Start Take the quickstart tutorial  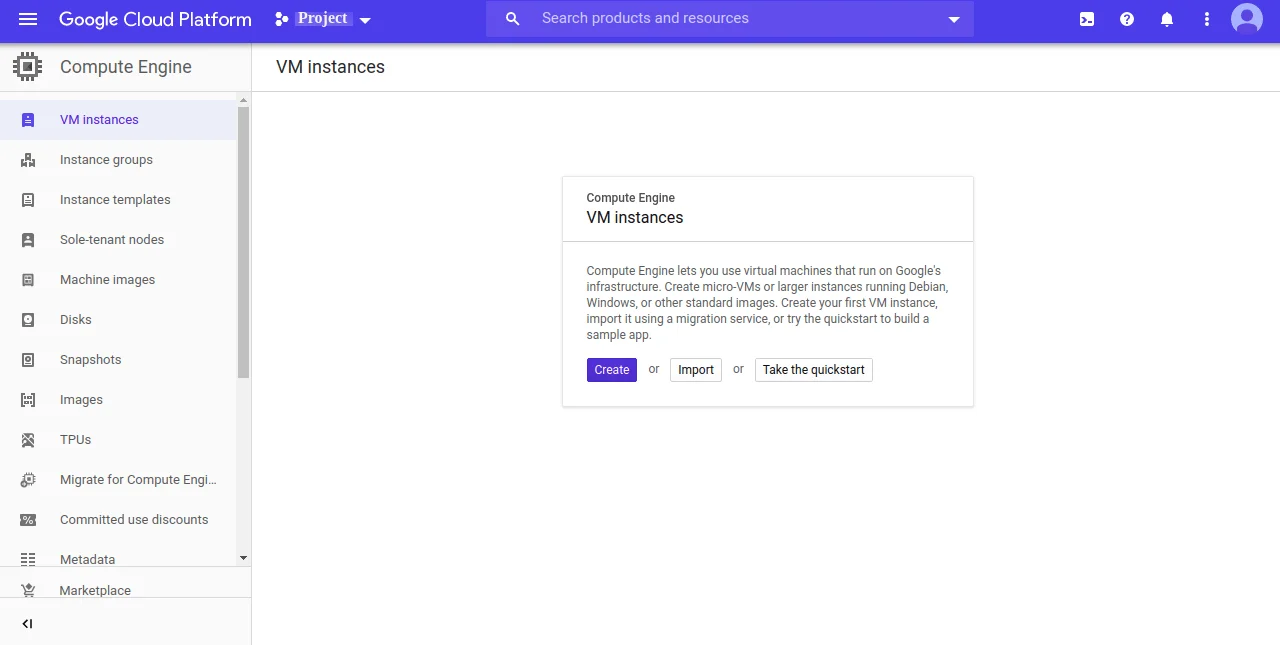pyautogui.click(x=813, y=370)
